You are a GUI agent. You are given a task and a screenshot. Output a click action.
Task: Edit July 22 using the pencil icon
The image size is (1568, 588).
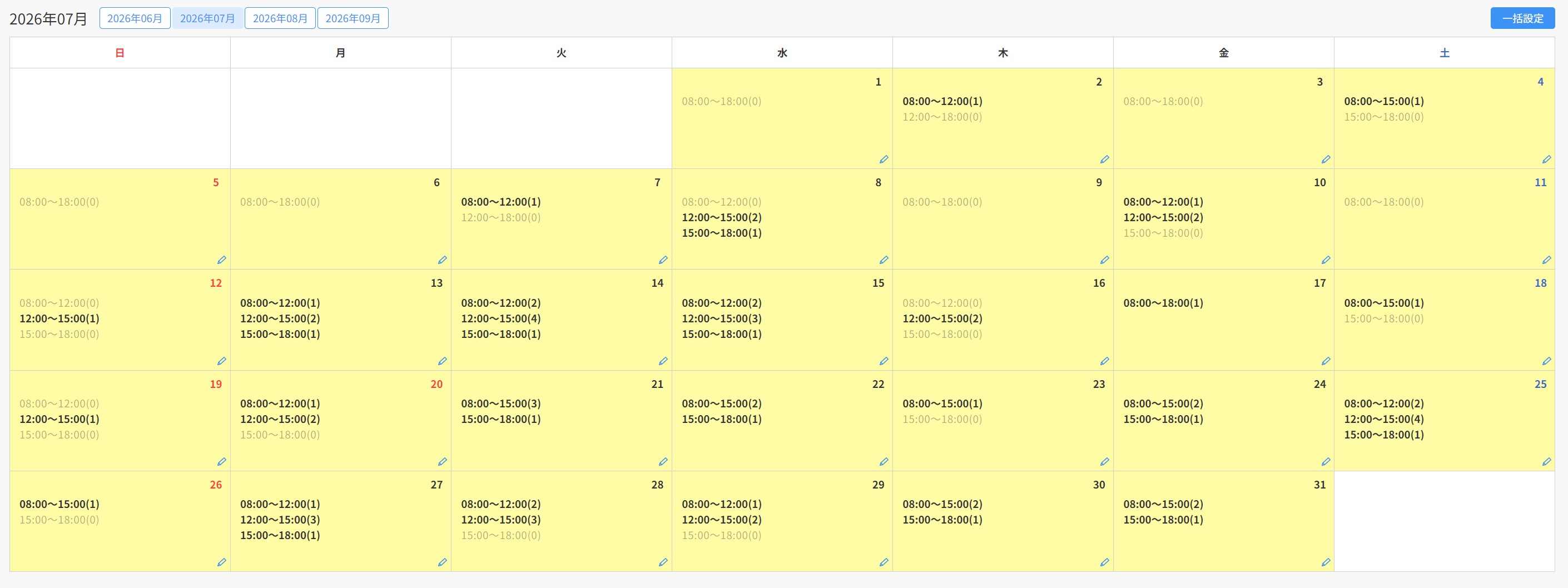[x=884, y=461]
